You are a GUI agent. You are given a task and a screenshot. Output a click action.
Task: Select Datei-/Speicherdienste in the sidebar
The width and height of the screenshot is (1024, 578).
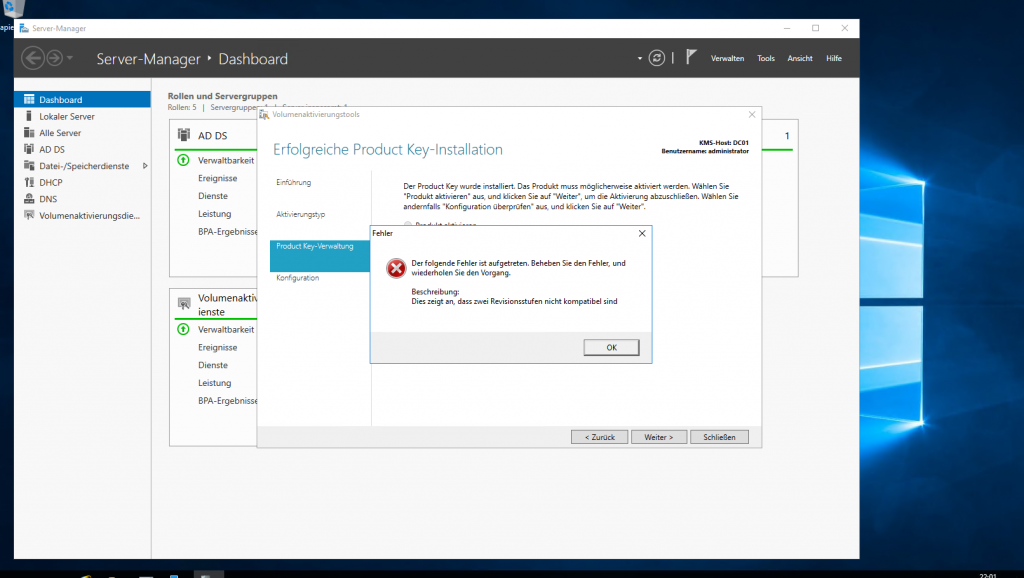(82, 166)
